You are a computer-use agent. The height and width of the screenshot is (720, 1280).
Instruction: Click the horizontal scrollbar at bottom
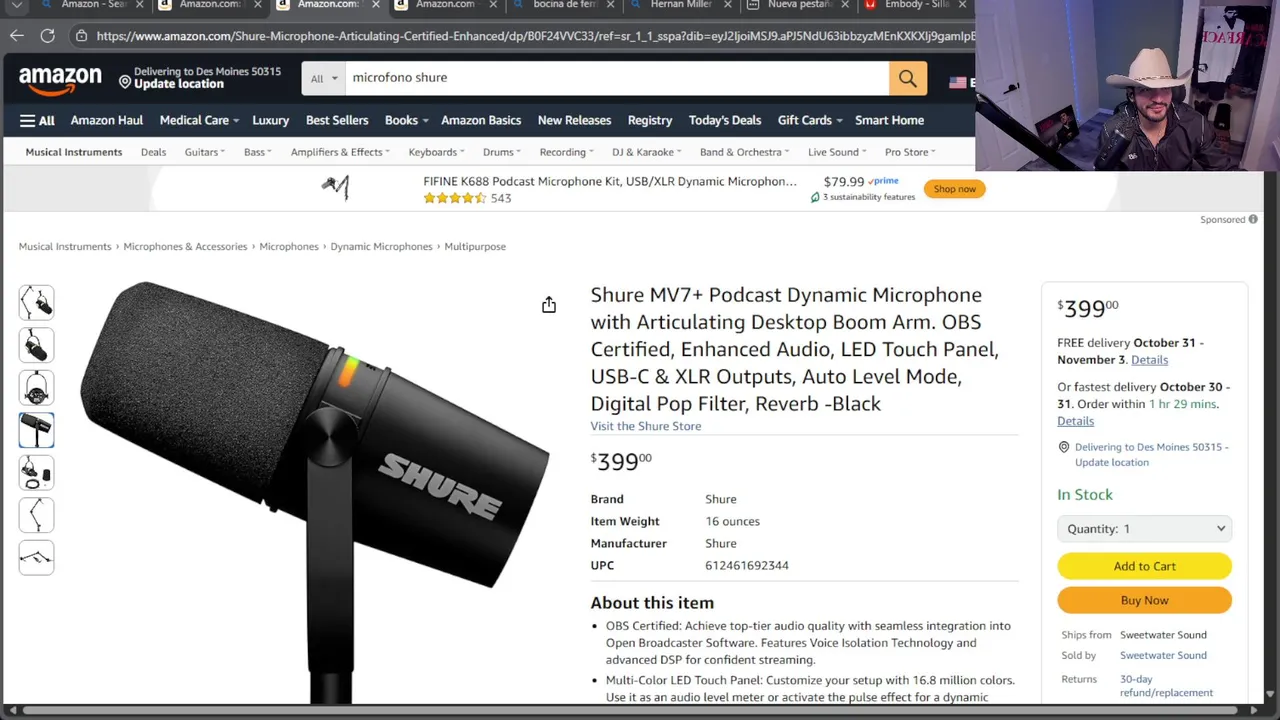(640, 711)
